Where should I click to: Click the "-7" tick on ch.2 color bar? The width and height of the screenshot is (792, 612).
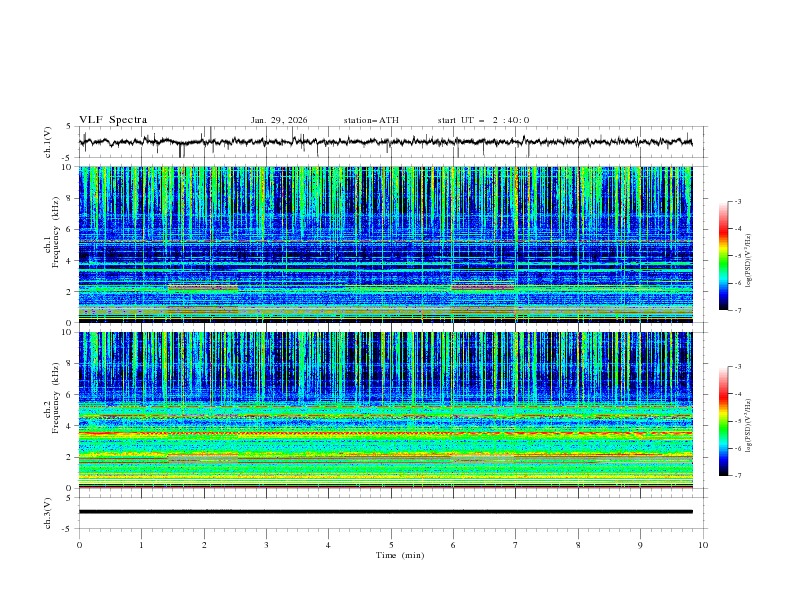click(x=737, y=476)
